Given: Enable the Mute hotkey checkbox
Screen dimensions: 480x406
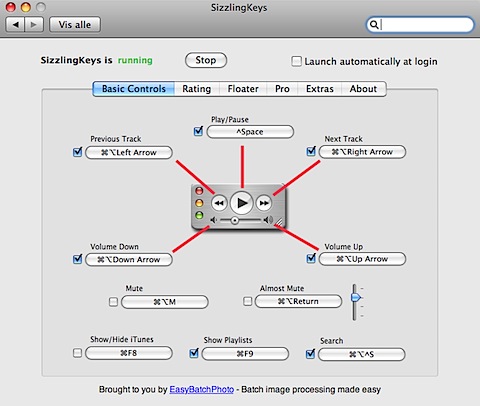Looking at the screenshot, I should pyautogui.click(x=113, y=302).
